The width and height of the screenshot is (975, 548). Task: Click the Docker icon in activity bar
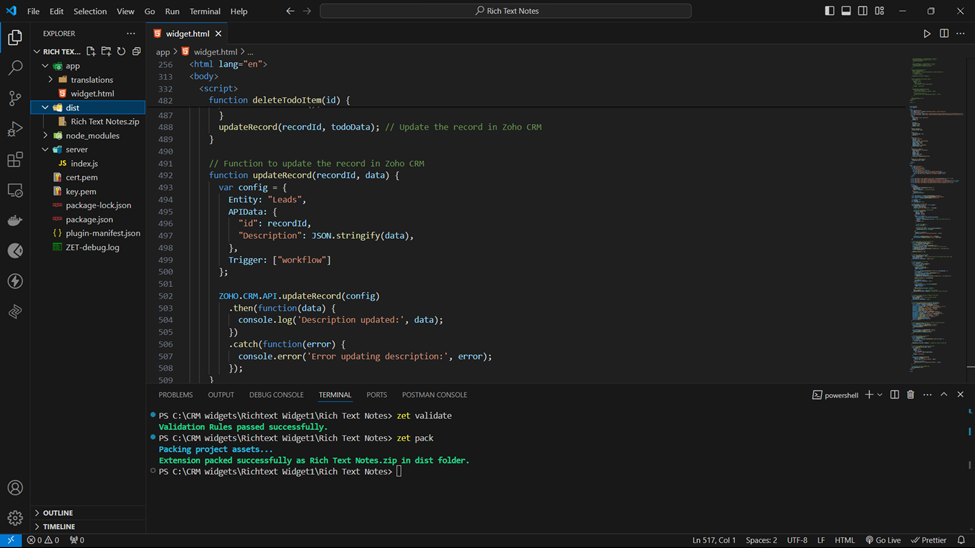point(15,221)
